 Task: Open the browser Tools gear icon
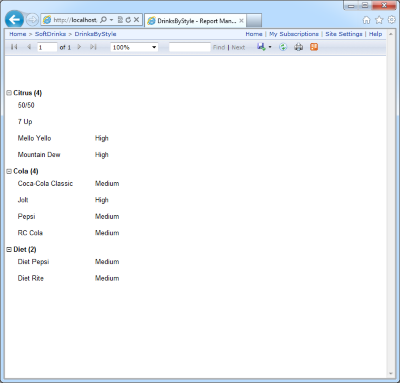point(392,20)
